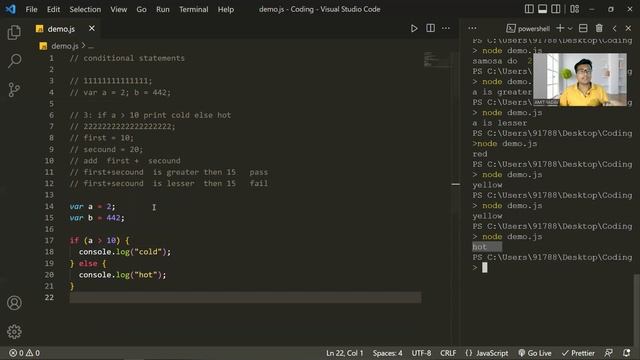Close the terminal panel

point(628,28)
